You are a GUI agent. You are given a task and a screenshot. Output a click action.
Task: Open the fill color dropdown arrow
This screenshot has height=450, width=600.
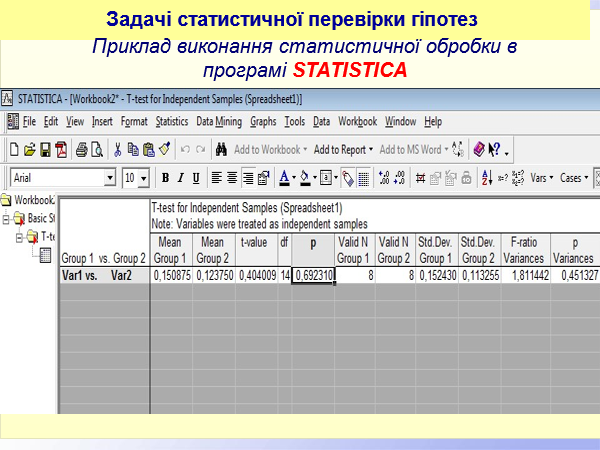315,178
